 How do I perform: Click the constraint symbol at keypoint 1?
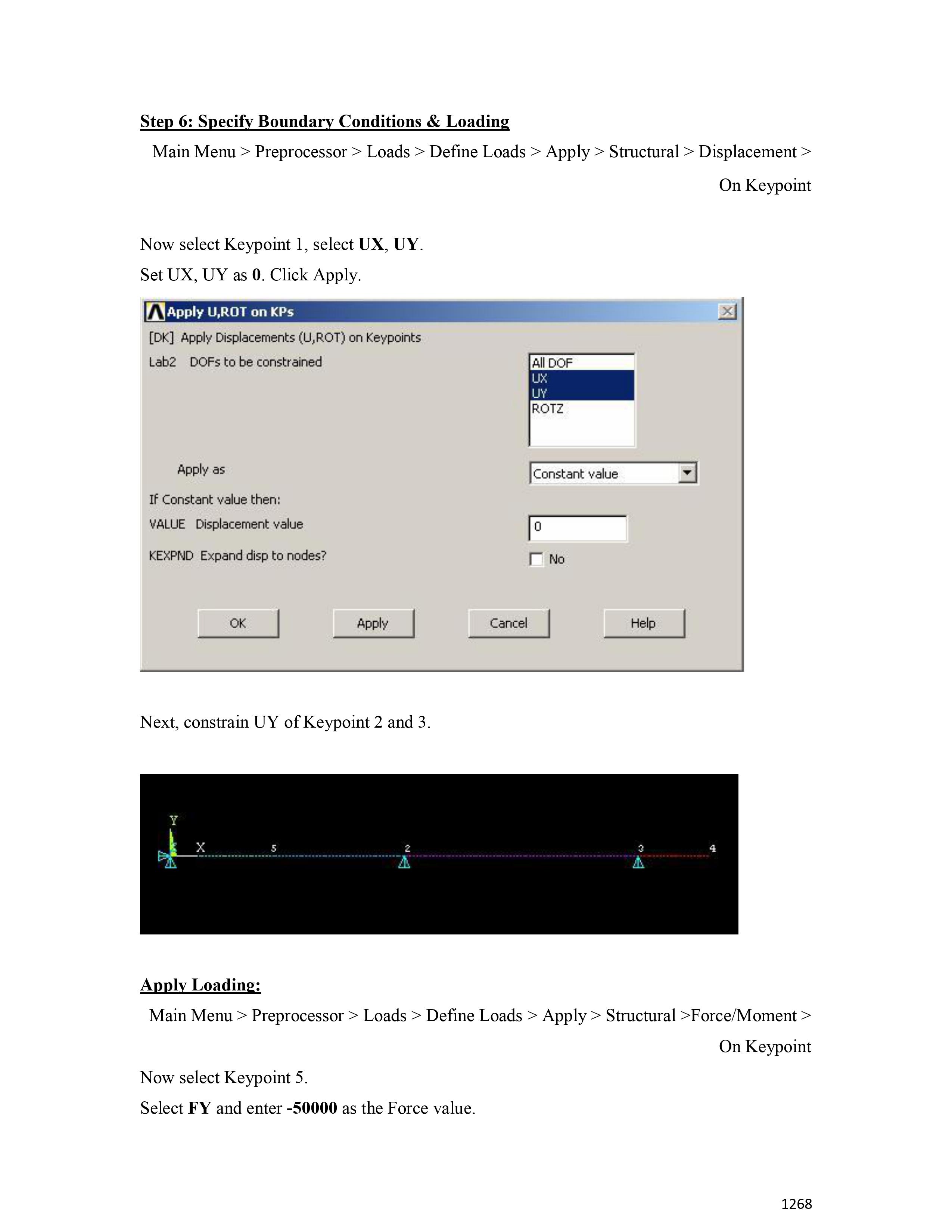click(x=169, y=860)
